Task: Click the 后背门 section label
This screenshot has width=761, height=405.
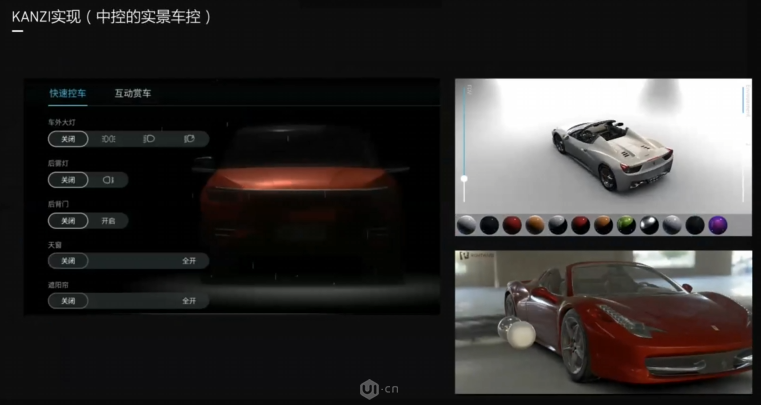Action: (x=58, y=204)
